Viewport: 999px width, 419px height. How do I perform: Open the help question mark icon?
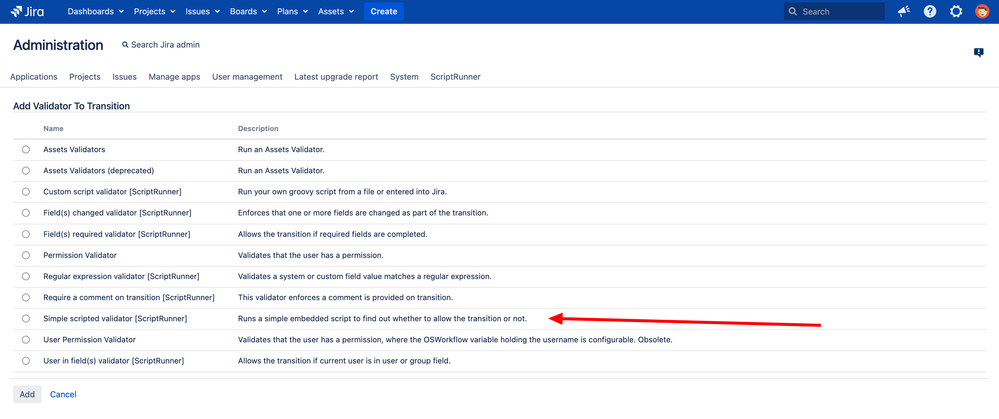click(930, 11)
